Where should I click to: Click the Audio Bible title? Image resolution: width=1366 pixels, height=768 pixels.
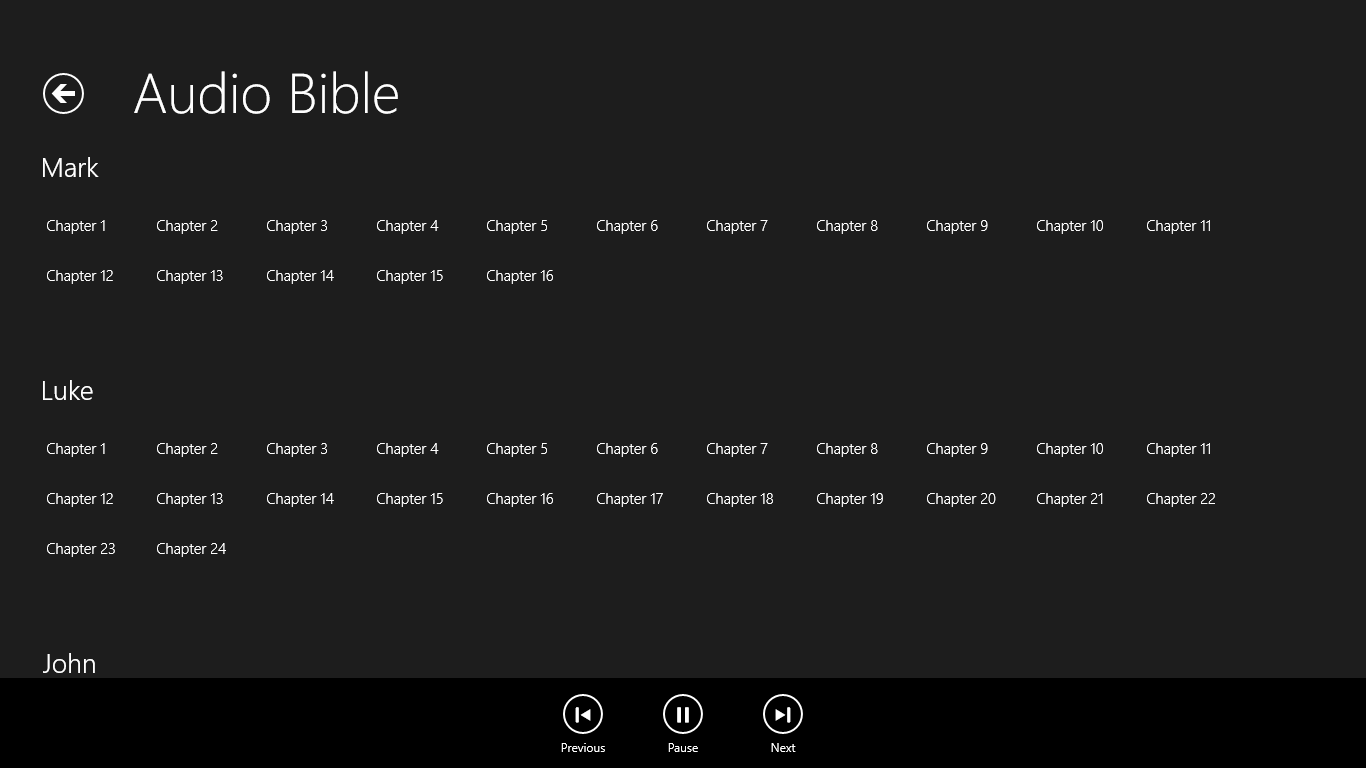(x=266, y=93)
